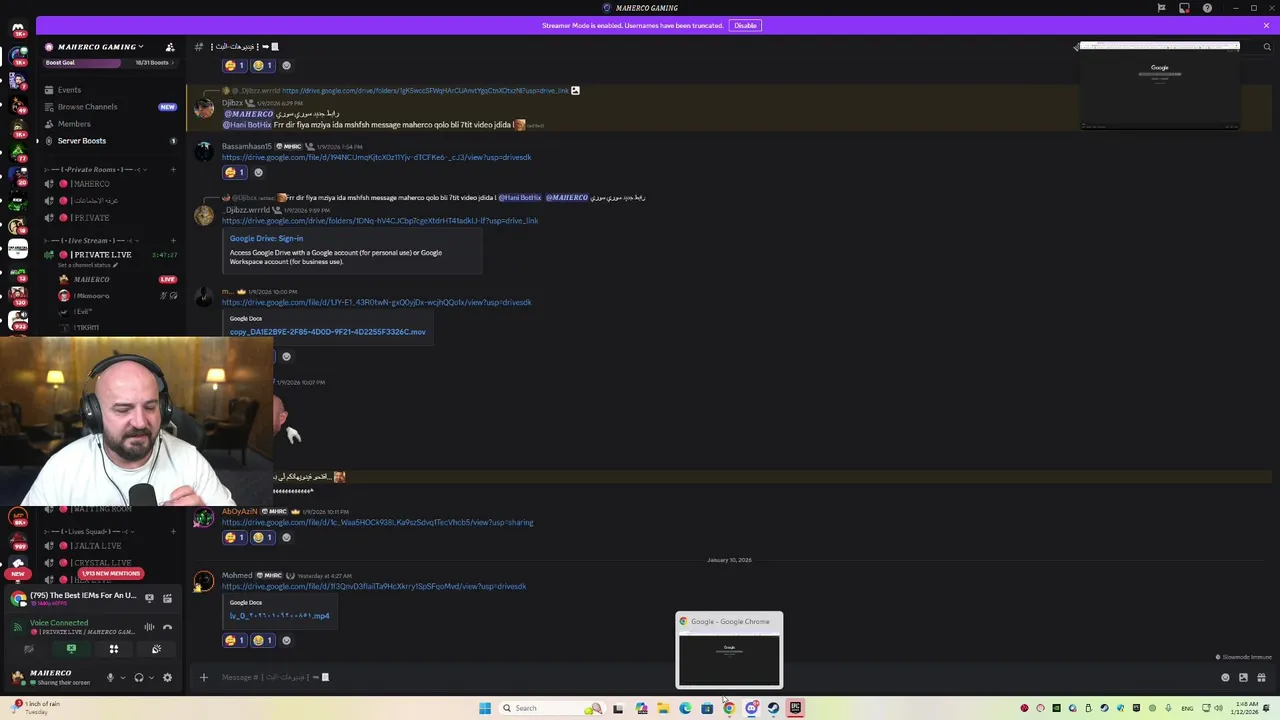Click the taskbar Search box

pyautogui.click(x=550, y=708)
